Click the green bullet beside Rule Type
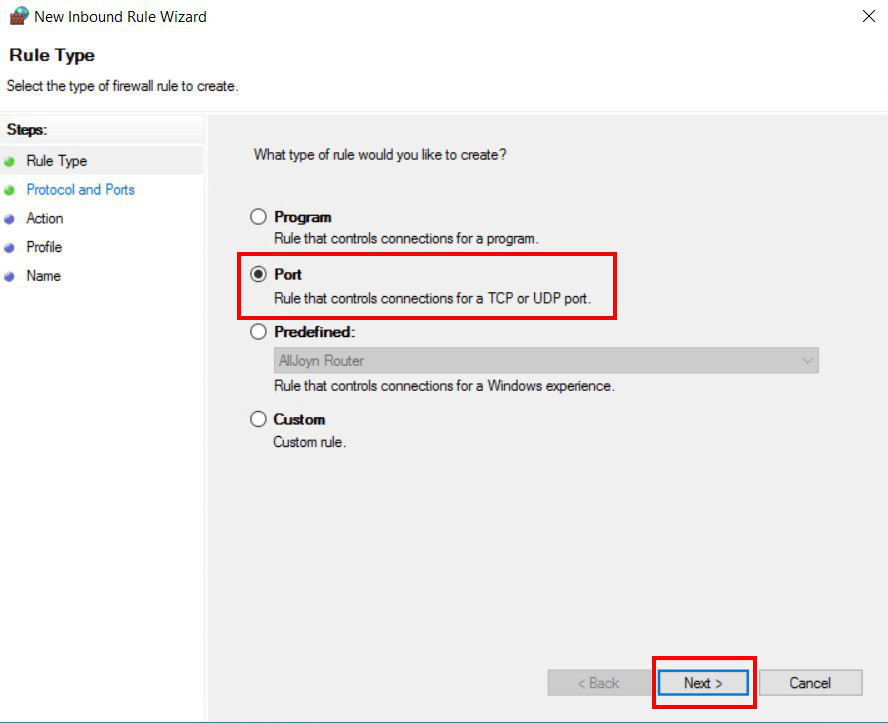The height and width of the screenshot is (723, 888). 9,162
